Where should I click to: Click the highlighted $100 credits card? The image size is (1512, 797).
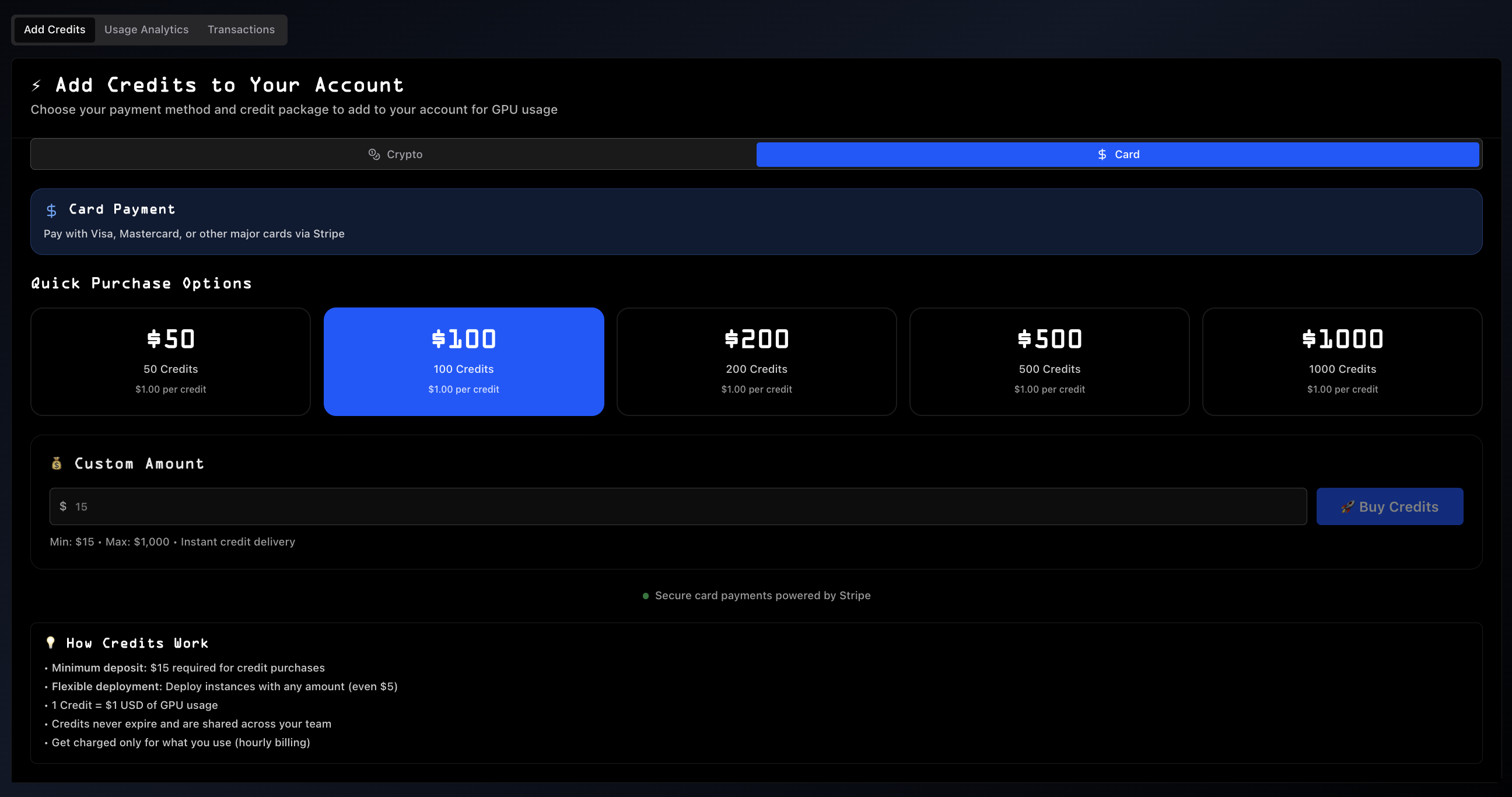464,362
